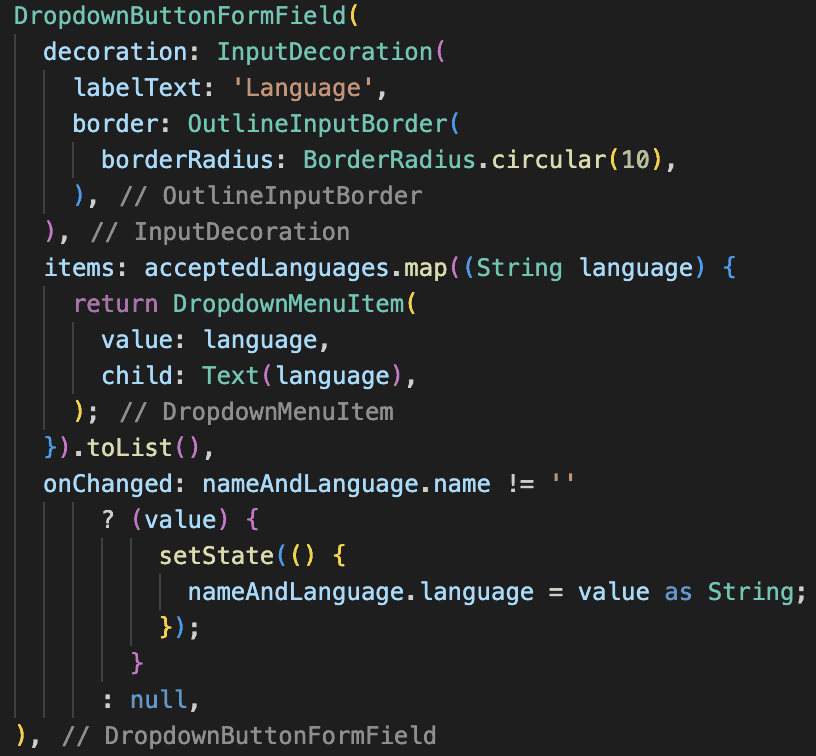The height and width of the screenshot is (756, 816).
Task: Click the "?" ternary operator
Action: 108,520
